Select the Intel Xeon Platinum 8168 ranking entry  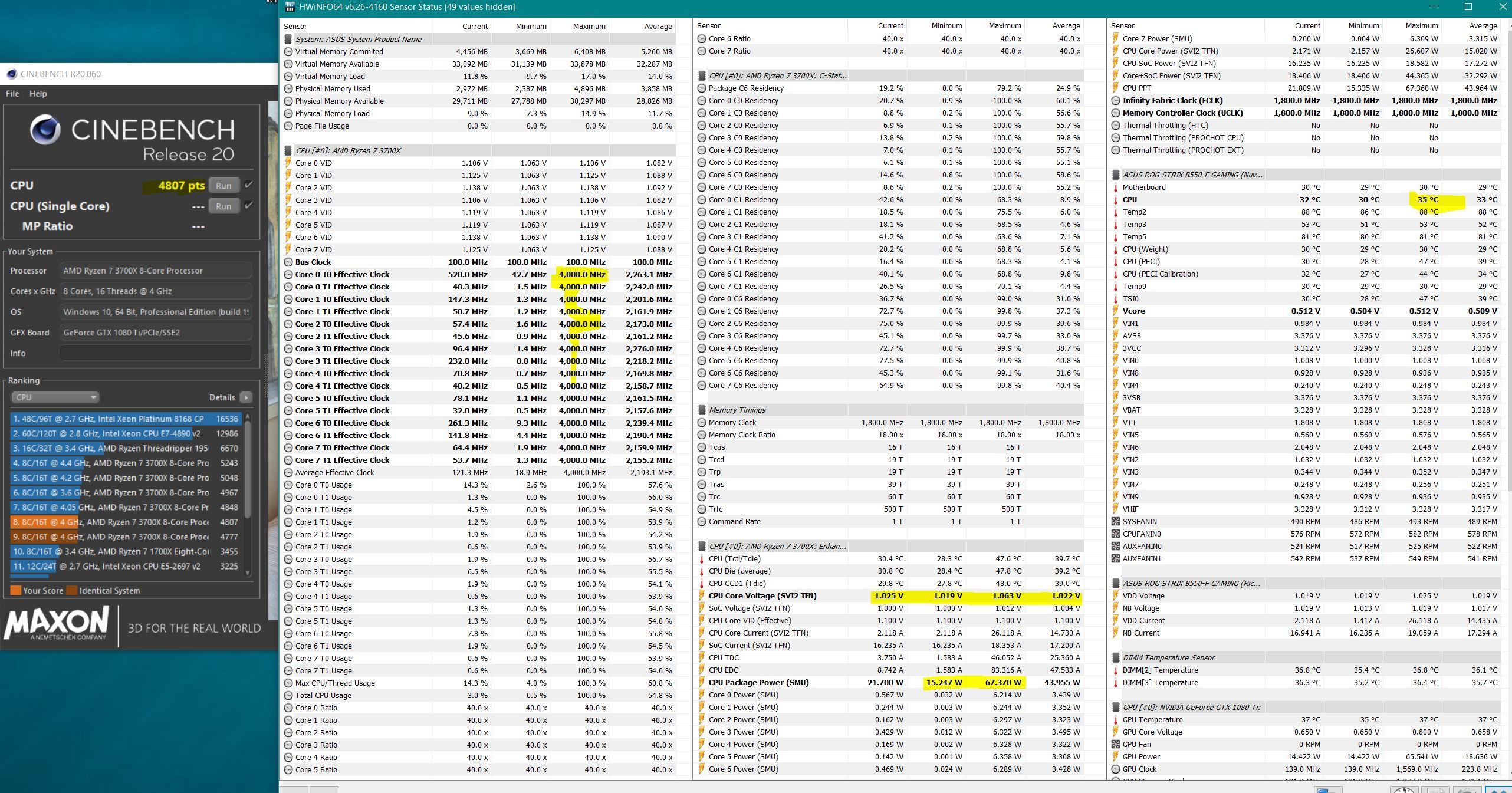[126, 419]
